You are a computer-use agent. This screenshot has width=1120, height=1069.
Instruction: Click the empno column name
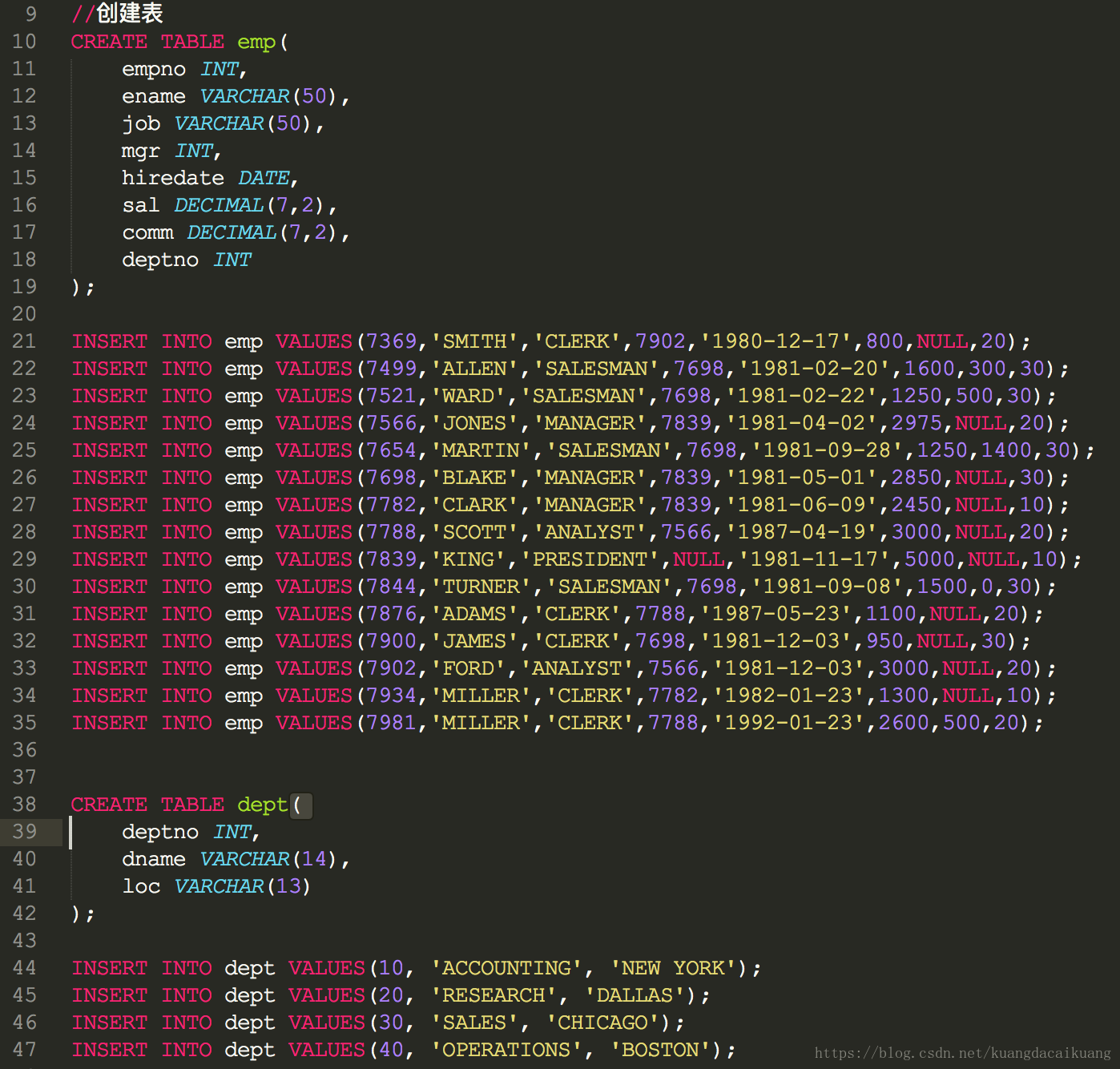tap(154, 70)
